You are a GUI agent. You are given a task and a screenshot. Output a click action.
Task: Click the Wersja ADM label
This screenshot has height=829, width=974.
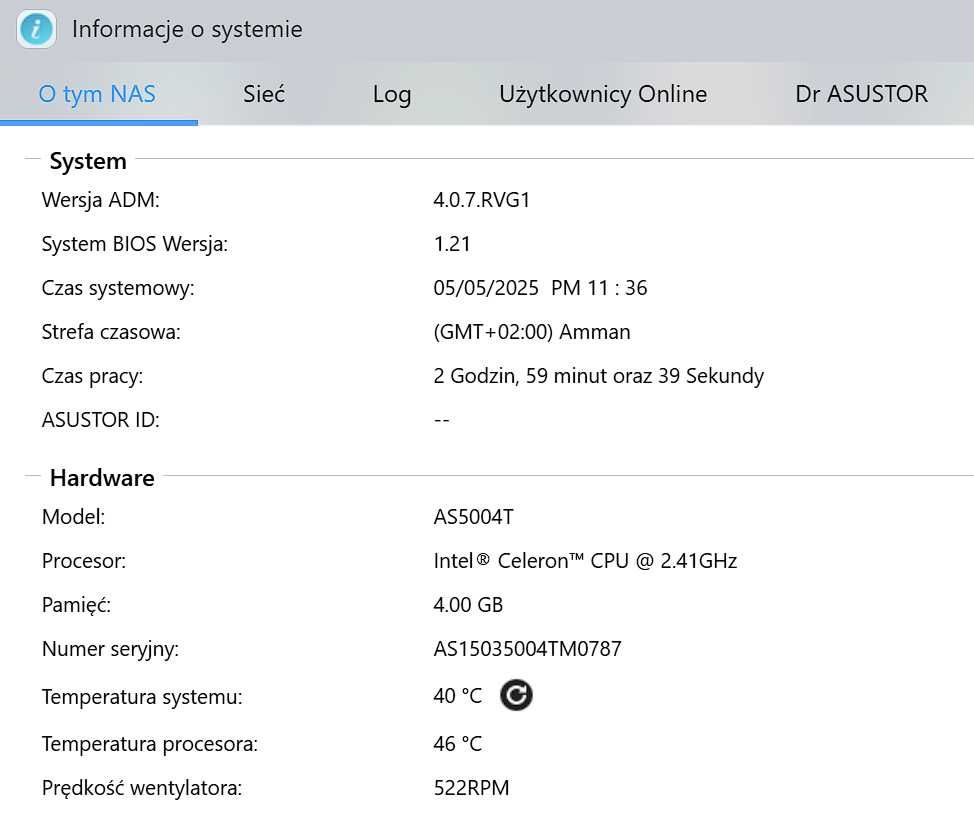tap(101, 201)
